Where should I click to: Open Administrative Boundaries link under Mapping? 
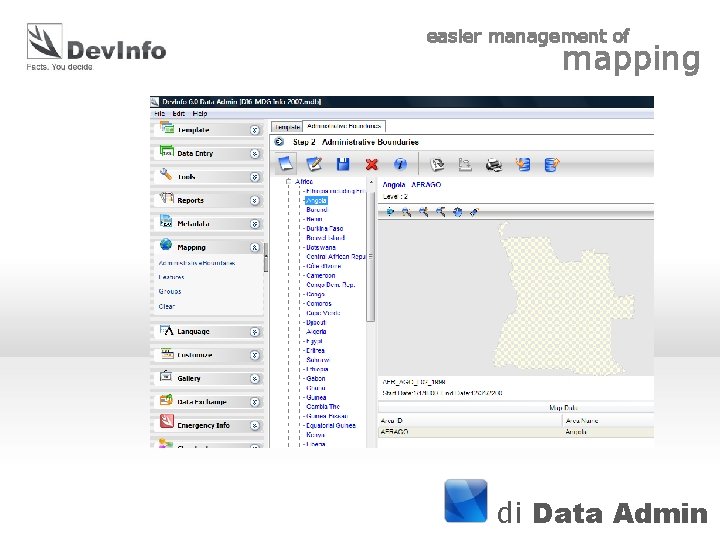coord(197,263)
